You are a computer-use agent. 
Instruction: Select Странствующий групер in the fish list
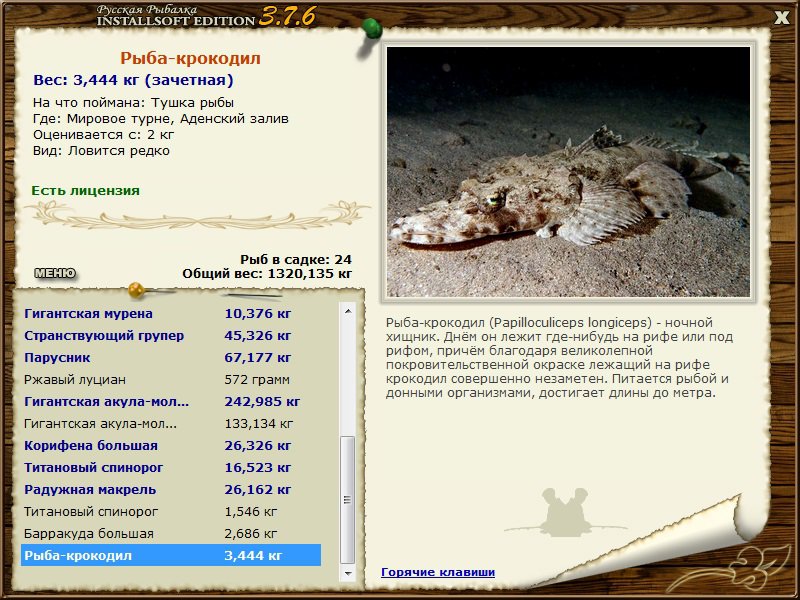[171, 336]
